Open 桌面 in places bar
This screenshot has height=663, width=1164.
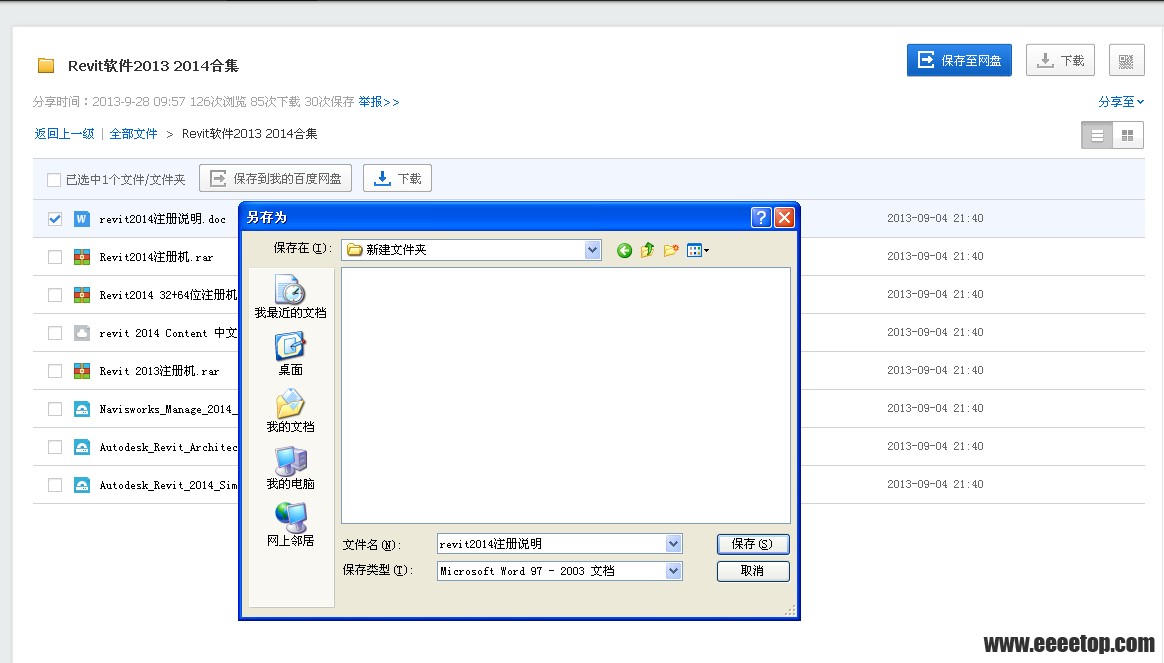[290, 354]
